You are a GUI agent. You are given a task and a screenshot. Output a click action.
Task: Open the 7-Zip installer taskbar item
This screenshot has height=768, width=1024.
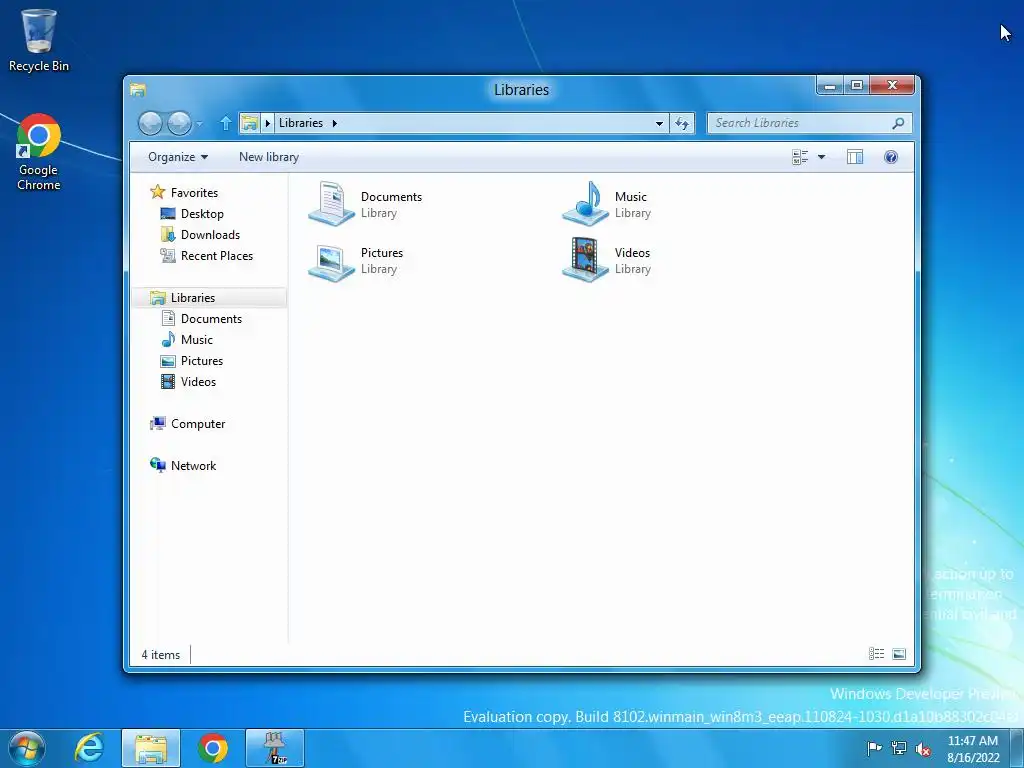[x=275, y=748]
